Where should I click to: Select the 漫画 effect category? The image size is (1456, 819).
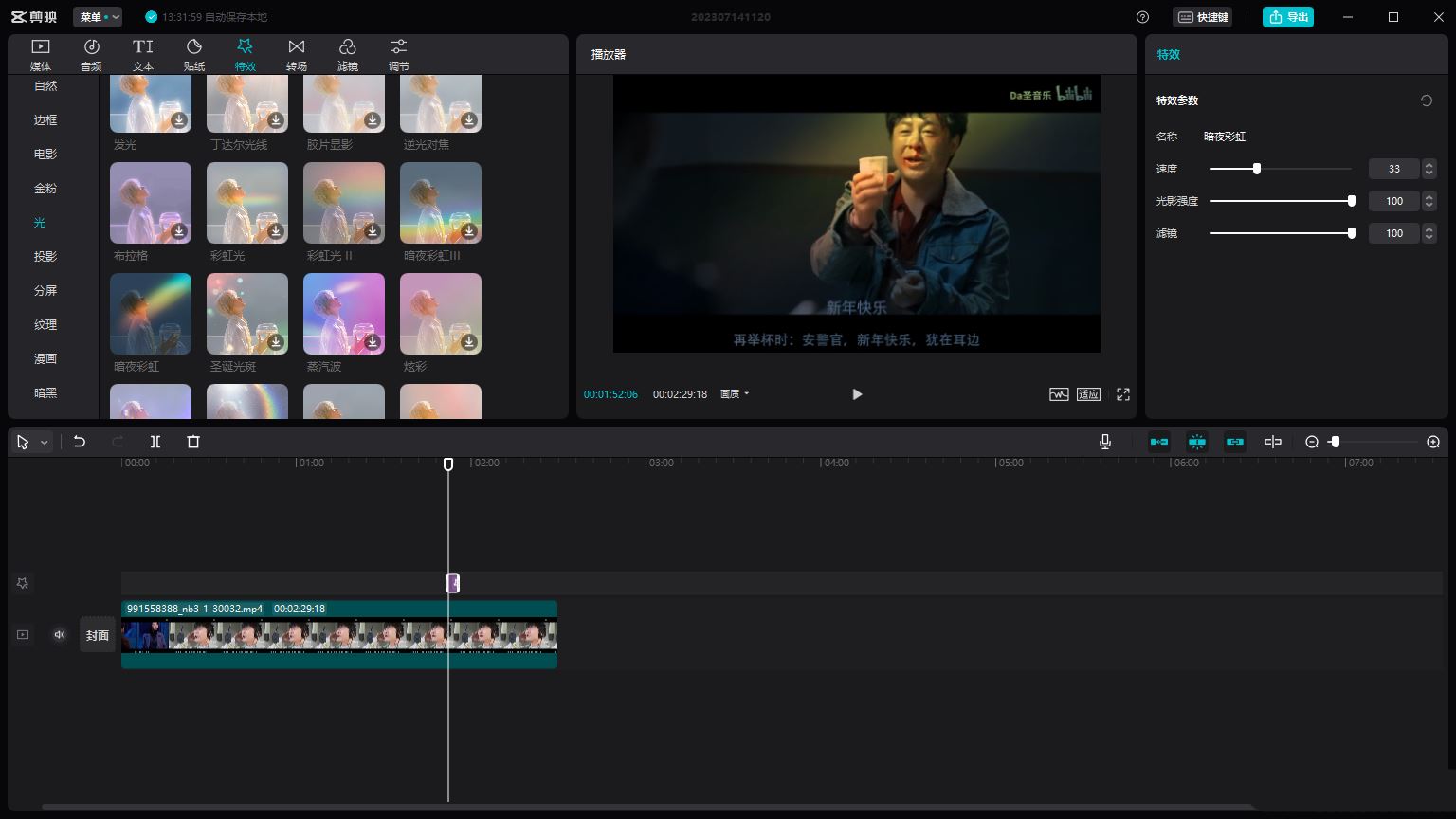45,358
